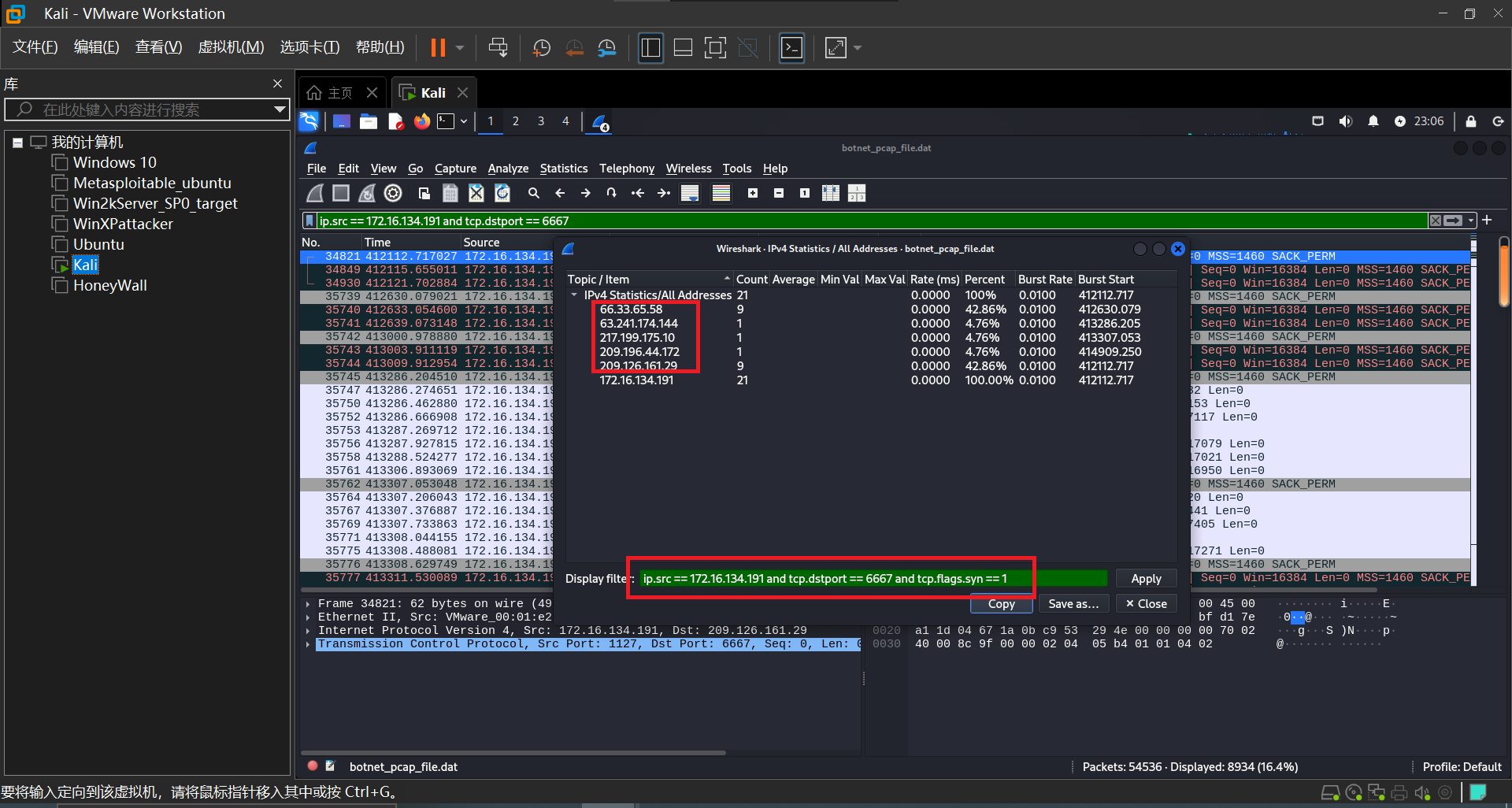This screenshot has width=1512, height=808.
Task: Edit the main Wireshark display filter
Action: 873,221
